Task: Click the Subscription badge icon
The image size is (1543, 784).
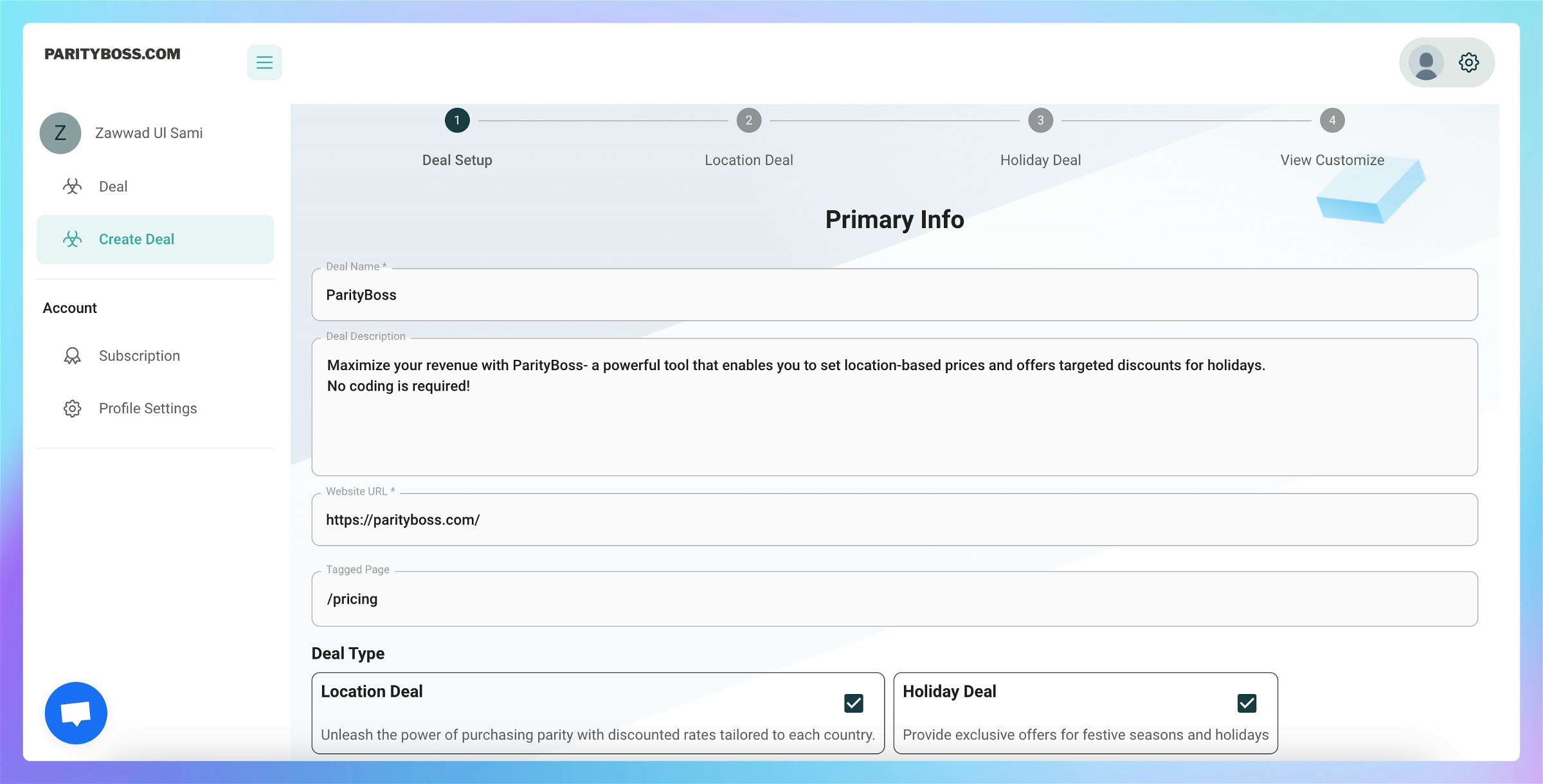Action: click(73, 356)
